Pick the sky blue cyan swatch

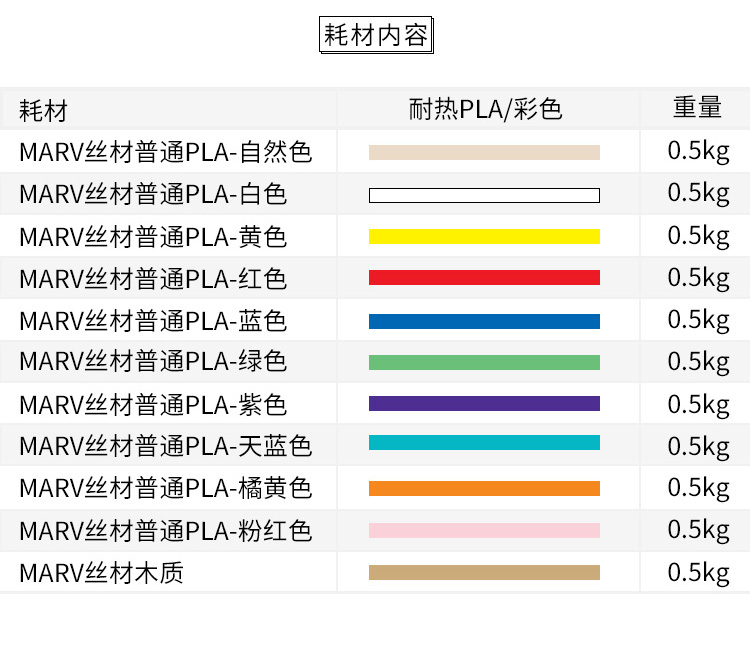(484, 442)
